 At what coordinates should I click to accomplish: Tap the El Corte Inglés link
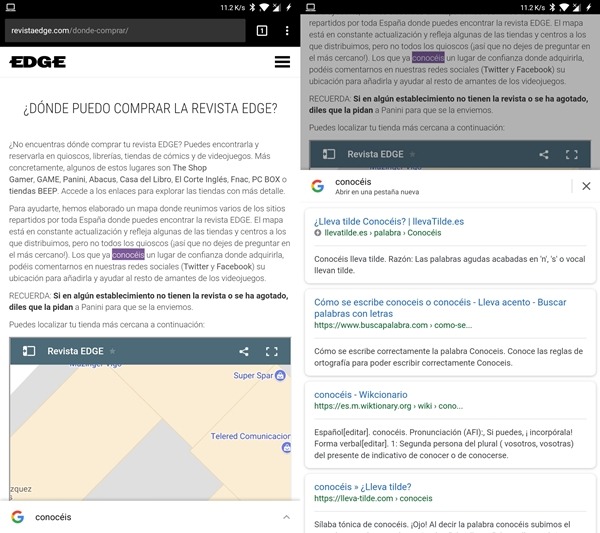coord(201,179)
